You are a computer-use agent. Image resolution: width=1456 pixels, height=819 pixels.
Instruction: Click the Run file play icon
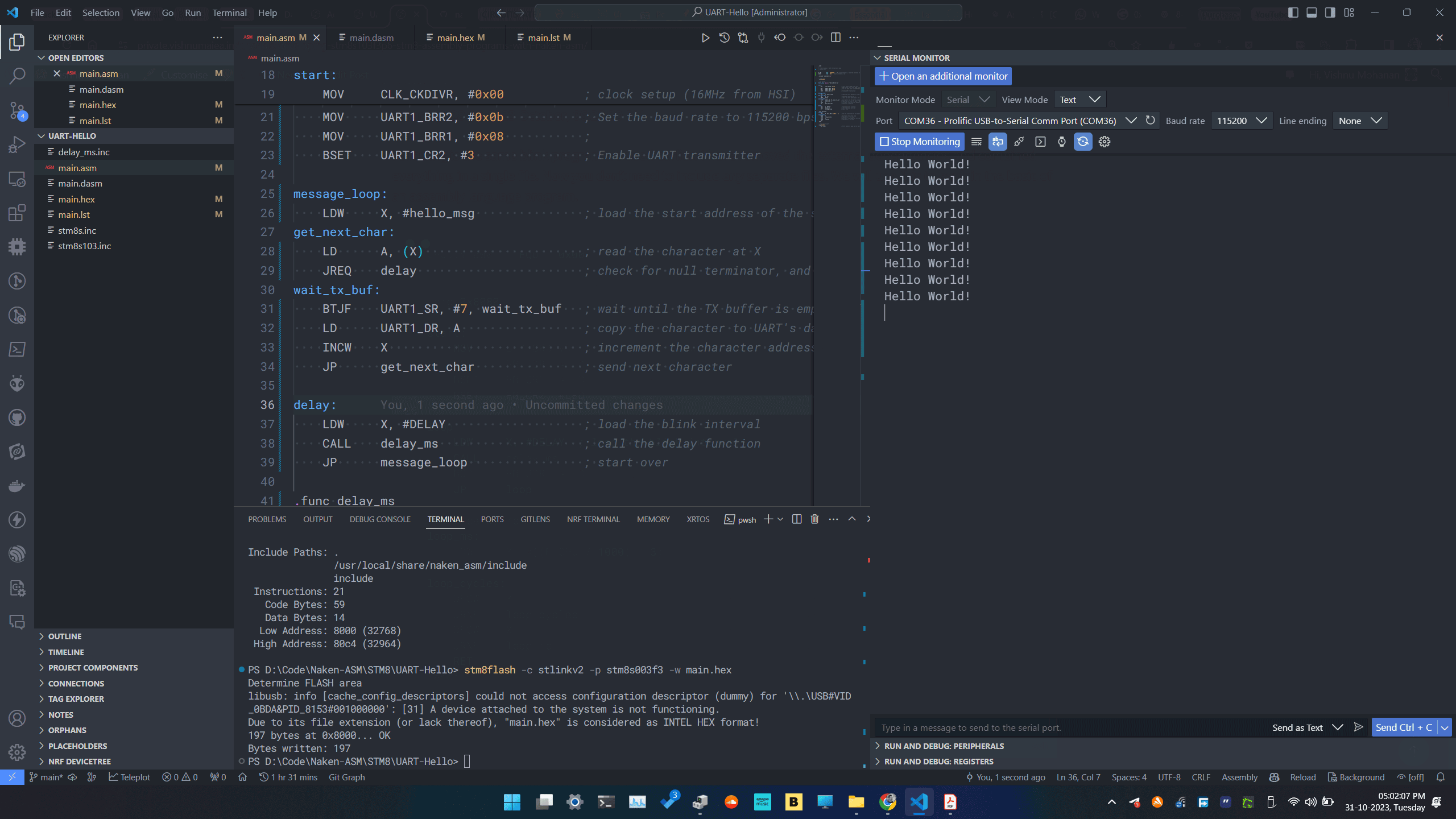click(x=705, y=38)
